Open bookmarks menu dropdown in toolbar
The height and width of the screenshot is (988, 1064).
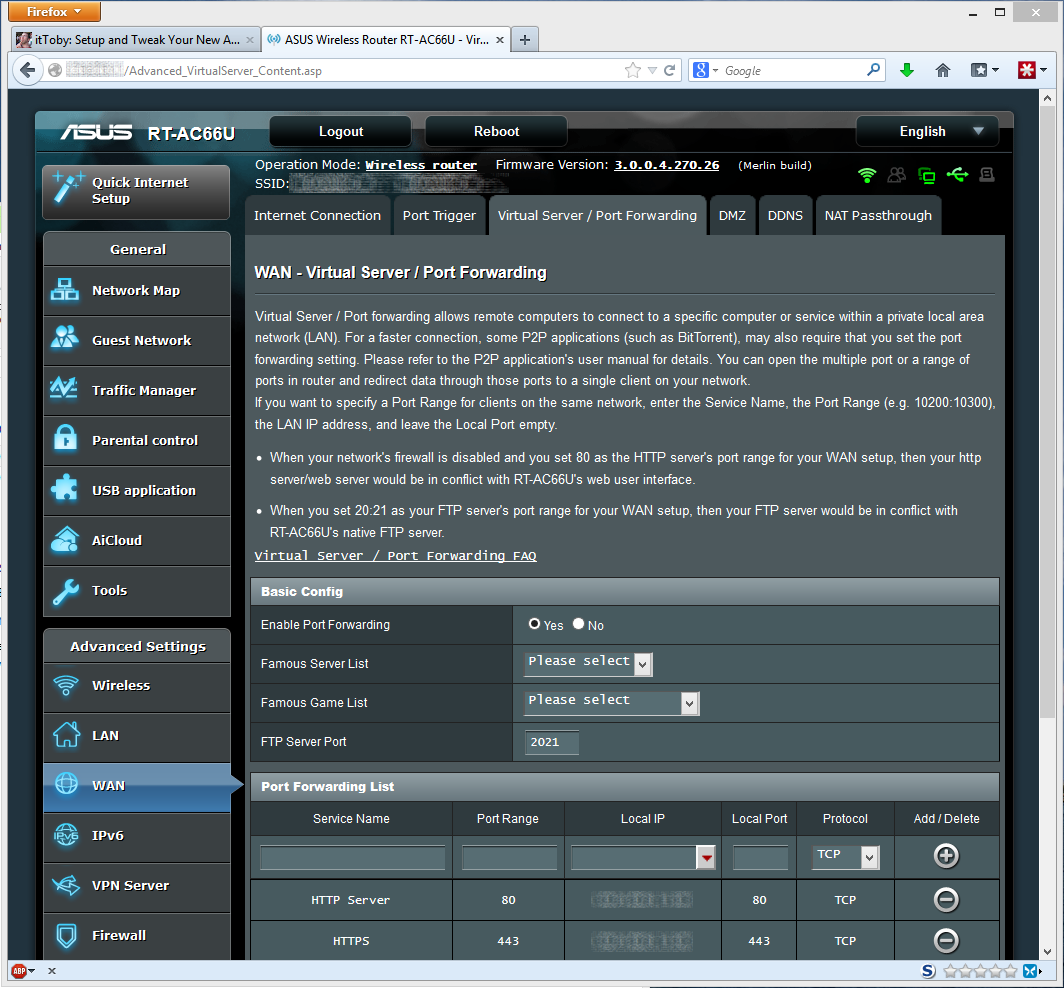tap(985, 70)
